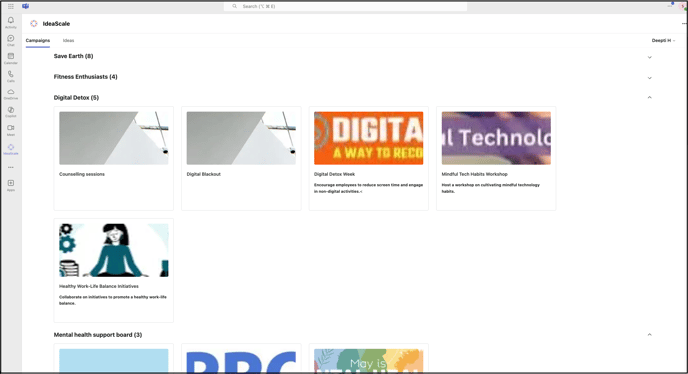Viewport: 688px width, 374px height.
Task: Click the Encourage employees description text
Action: point(369,188)
